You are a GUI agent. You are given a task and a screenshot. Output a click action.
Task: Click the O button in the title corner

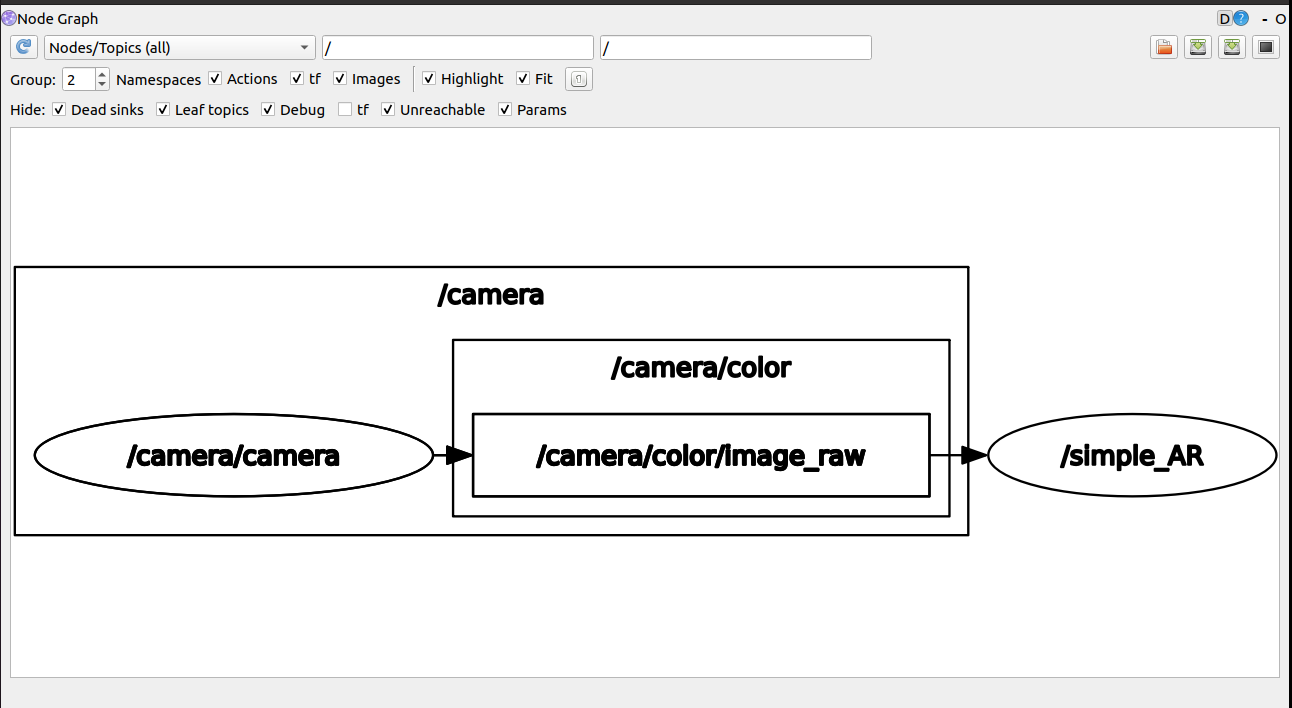pyautogui.click(x=1281, y=19)
